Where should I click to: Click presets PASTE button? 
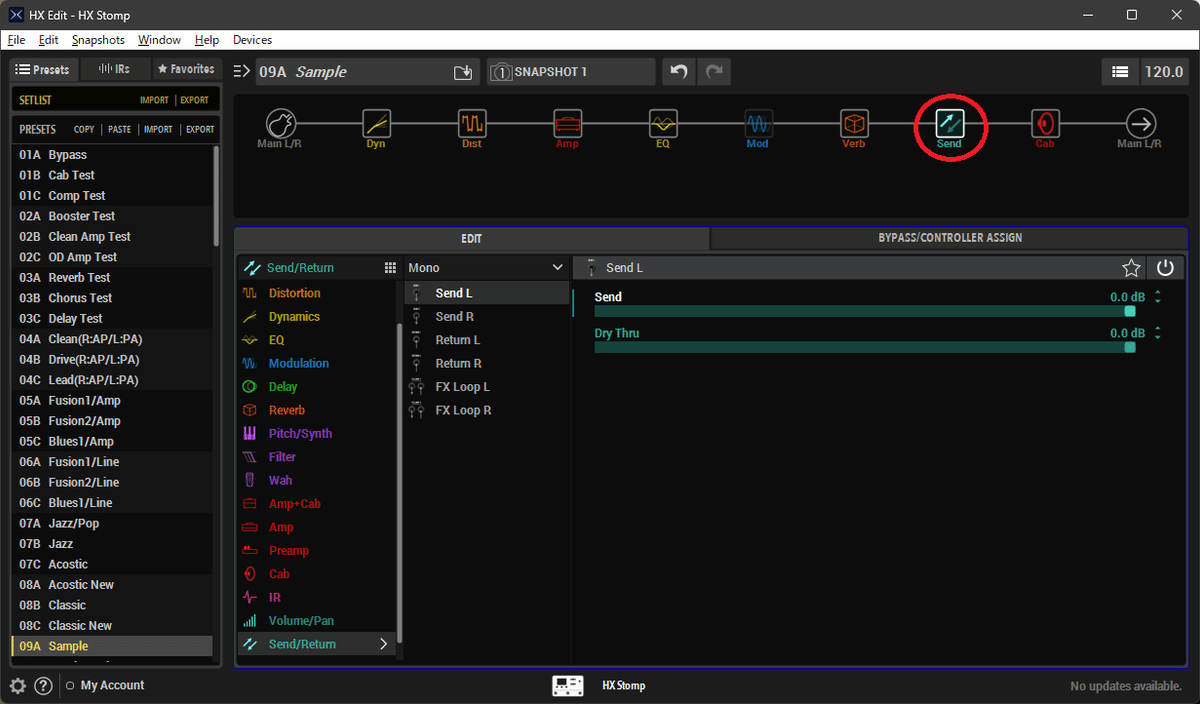[120, 130]
